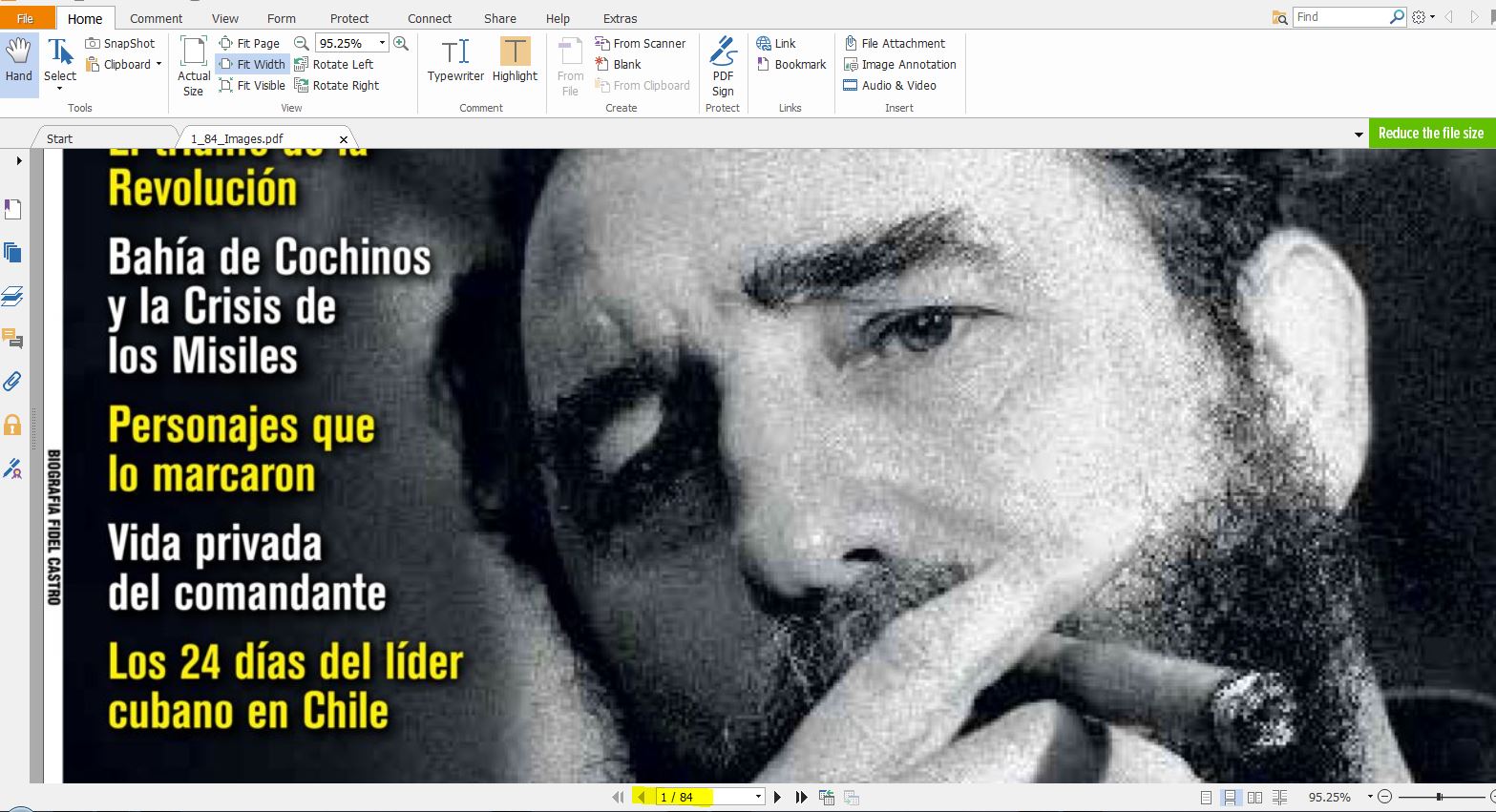Open the zoom percentage dropdown in ribbon

click(x=383, y=43)
